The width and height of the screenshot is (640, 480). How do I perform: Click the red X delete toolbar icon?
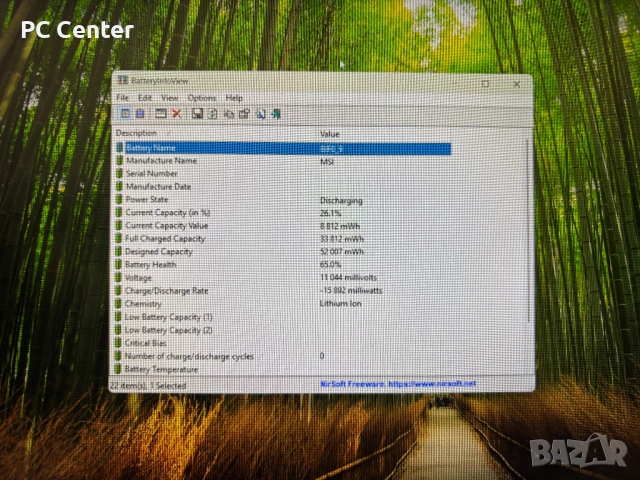click(x=177, y=113)
